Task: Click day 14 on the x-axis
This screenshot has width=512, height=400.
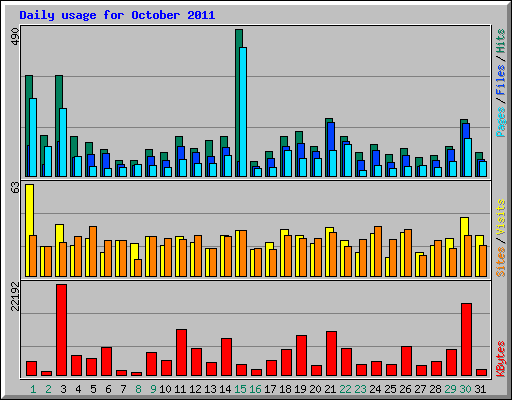Action: [x=225, y=389]
